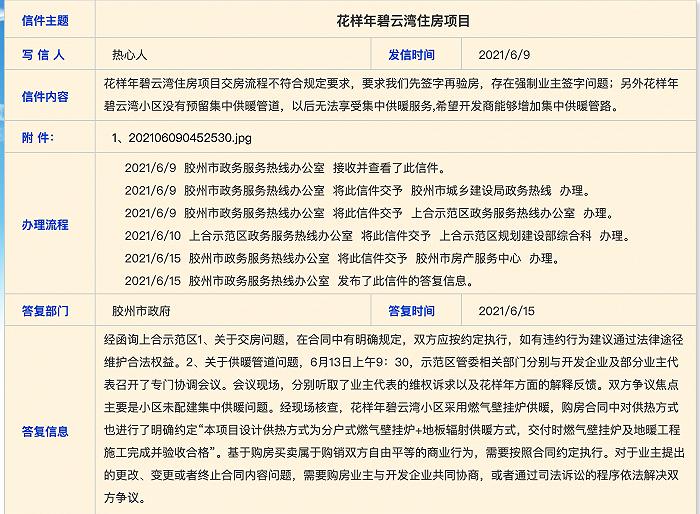
Task: Click process row 接收并查看了此信件
Action: pos(285,168)
